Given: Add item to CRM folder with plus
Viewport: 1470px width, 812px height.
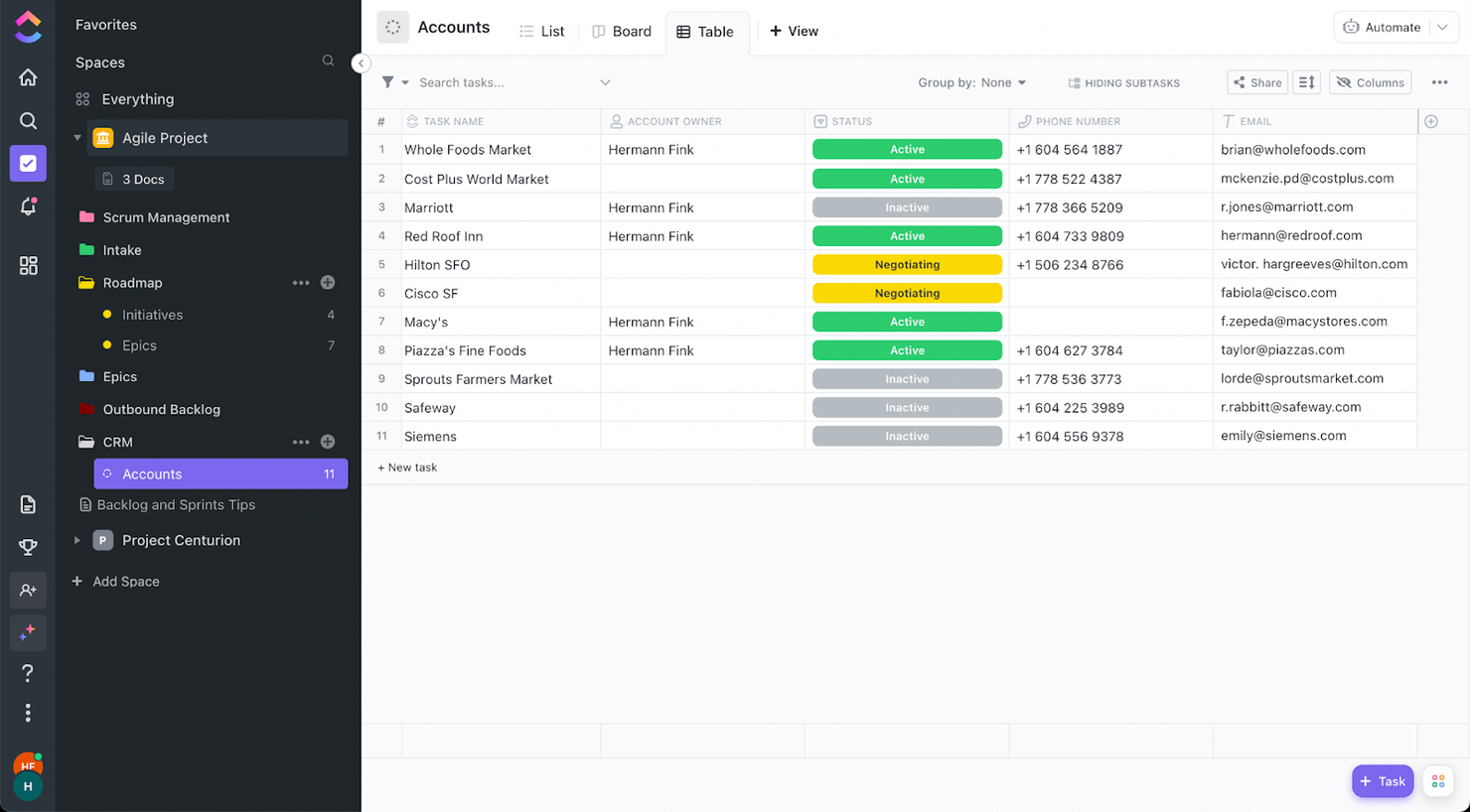Looking at the screenshot, I should [328, 442].
